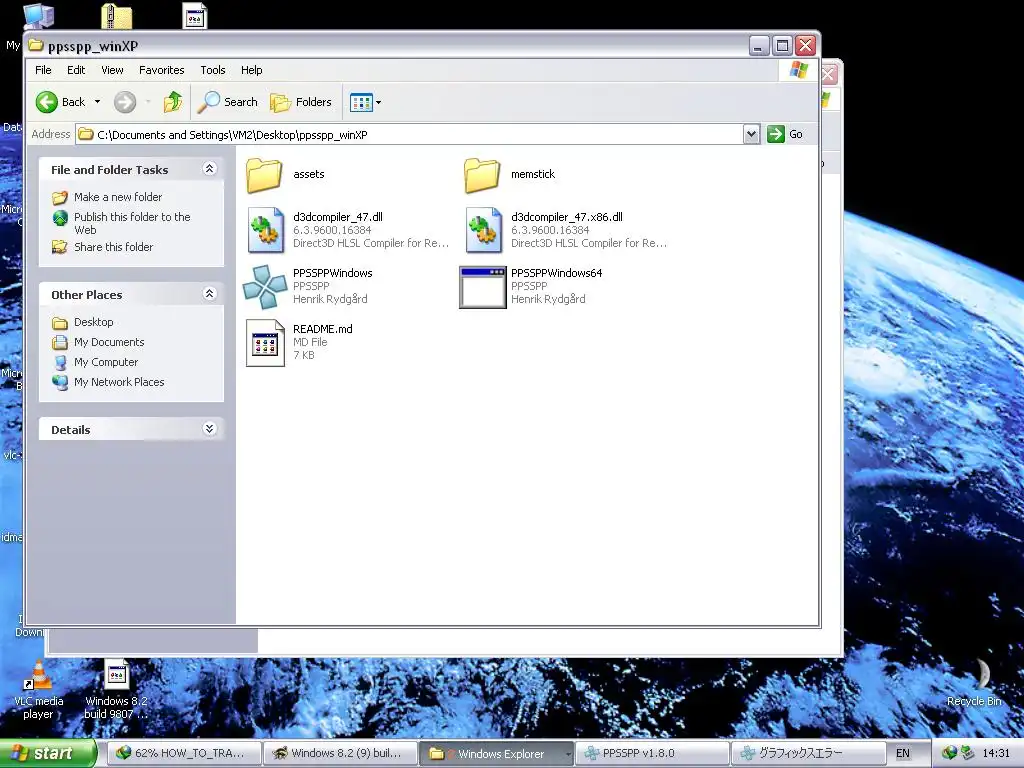Image resolution: width=1024 pixels, height=768 pixels.
Task: Go up one folder level icon
Action: pos(173,102)
